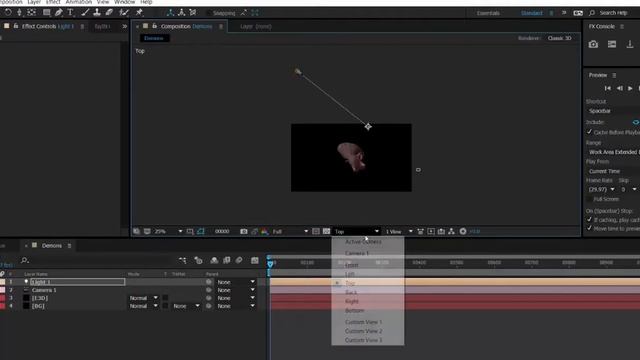Open blending Mode dropdown for [BG] layer
The image size is (640, 360).
pos(143,306)
